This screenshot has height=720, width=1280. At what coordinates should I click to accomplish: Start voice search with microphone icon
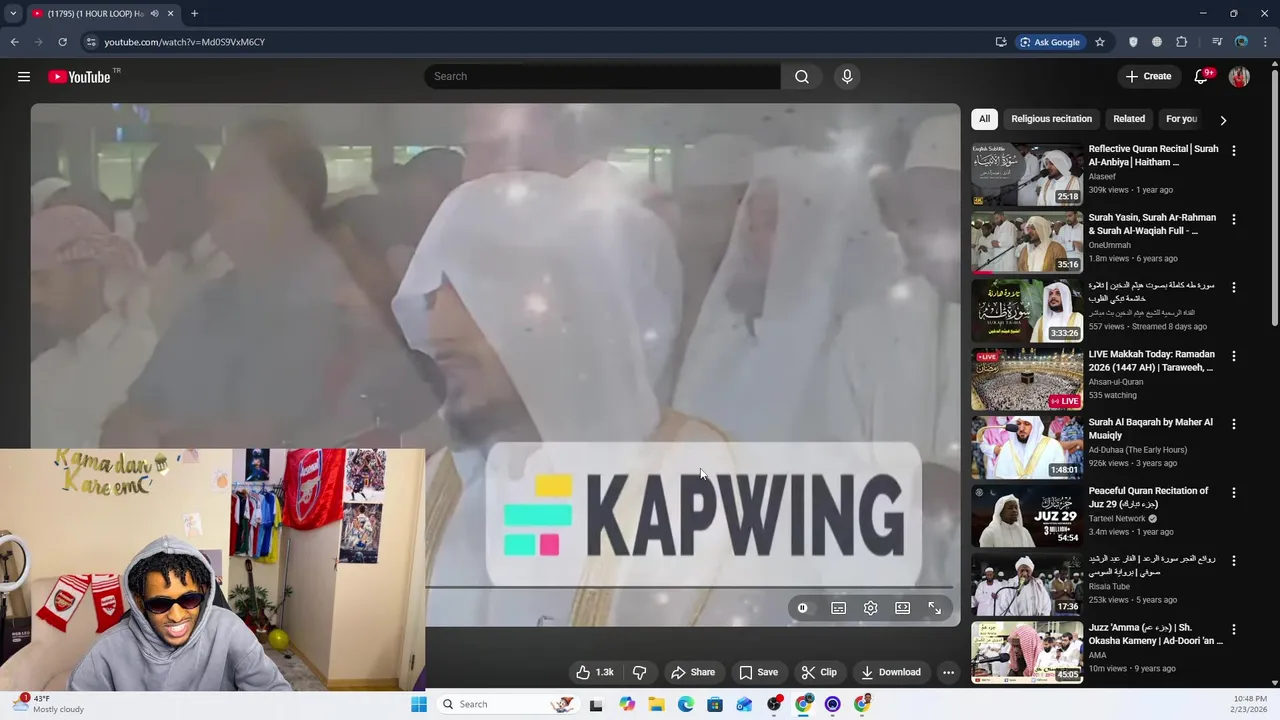click(847, 77)
